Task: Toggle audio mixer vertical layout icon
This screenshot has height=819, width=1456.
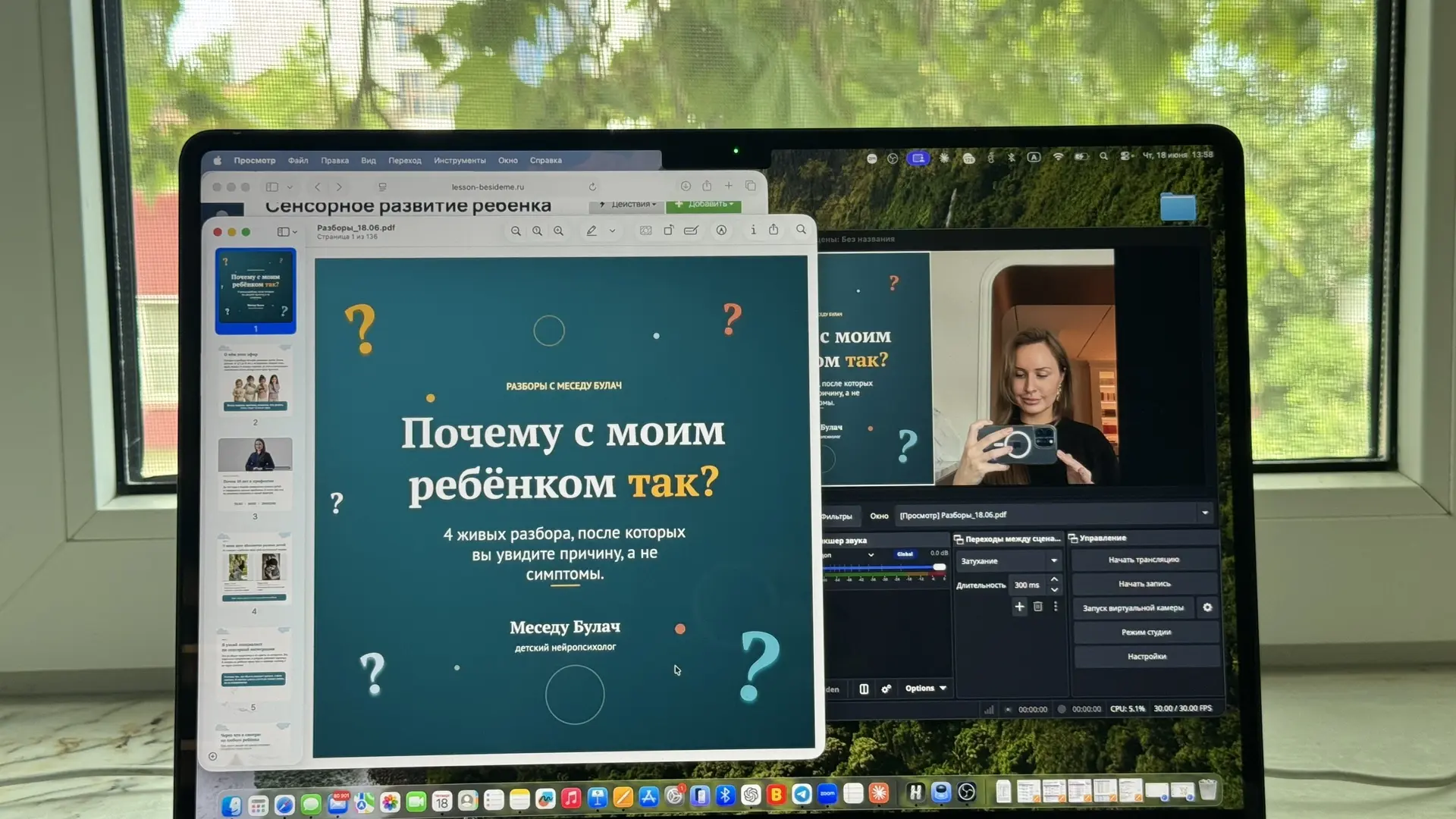Action: pos(864,689)
